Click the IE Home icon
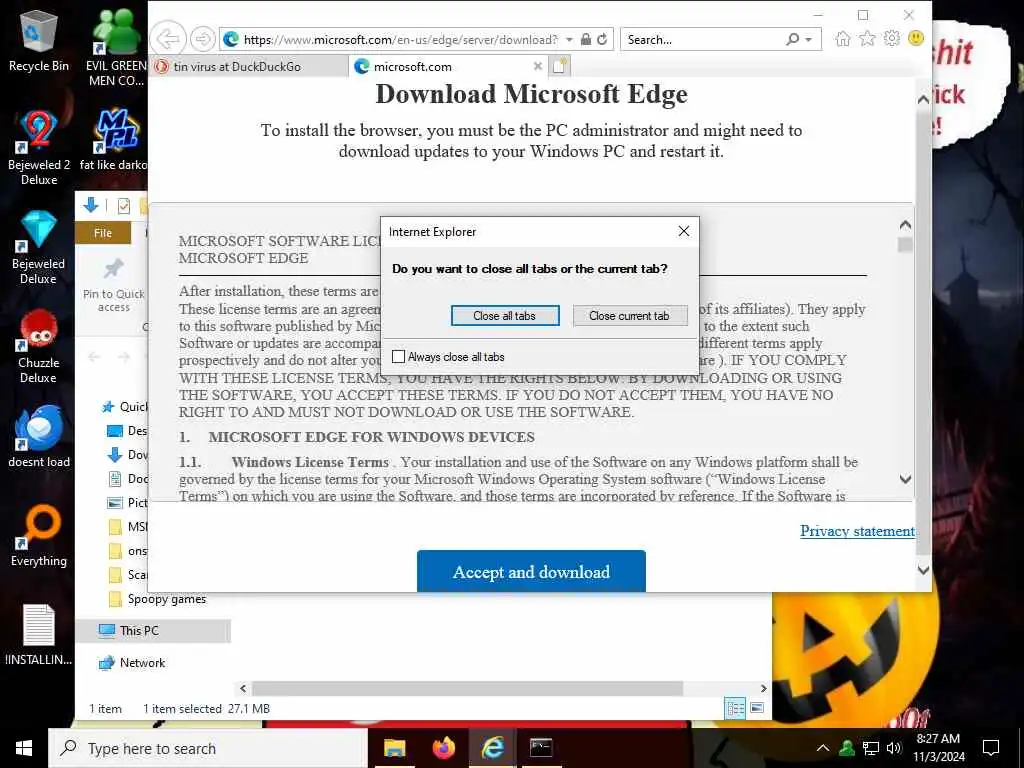 (x=843, y=39)
